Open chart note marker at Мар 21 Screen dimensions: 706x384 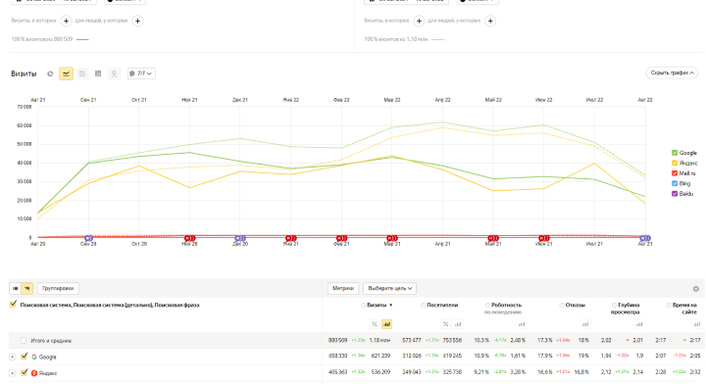pos(392,238)
